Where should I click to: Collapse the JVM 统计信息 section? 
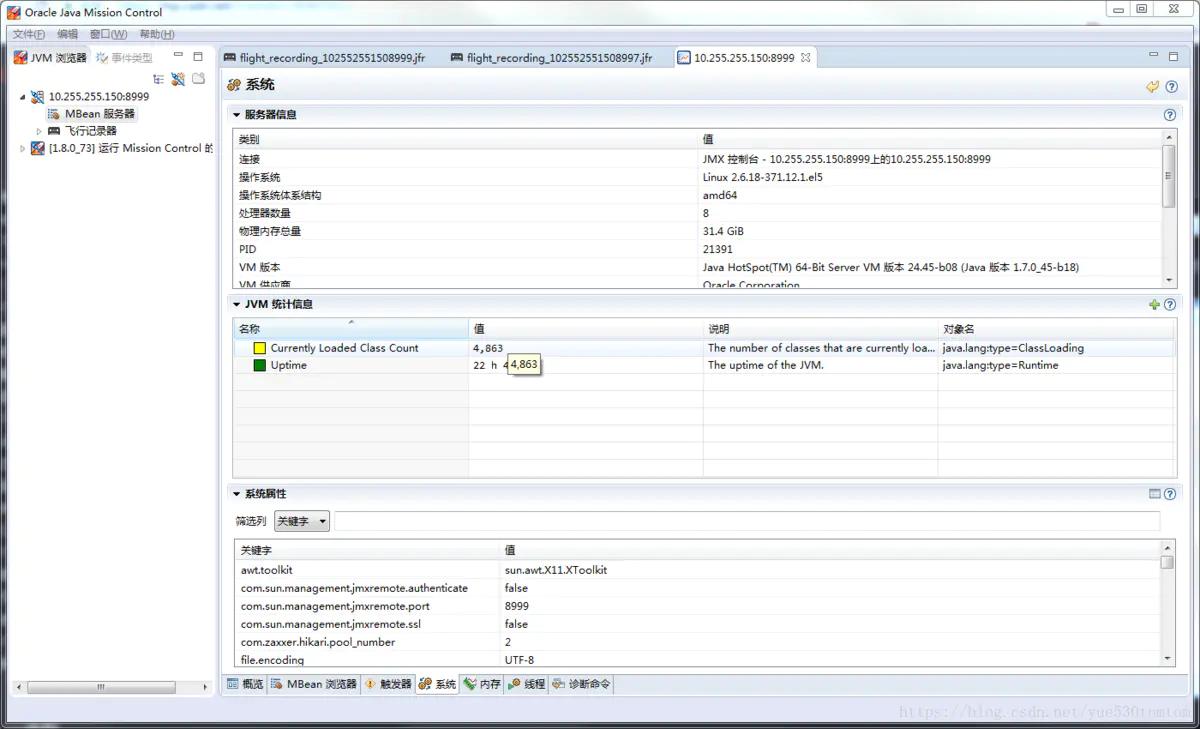[x=237, y=304]
